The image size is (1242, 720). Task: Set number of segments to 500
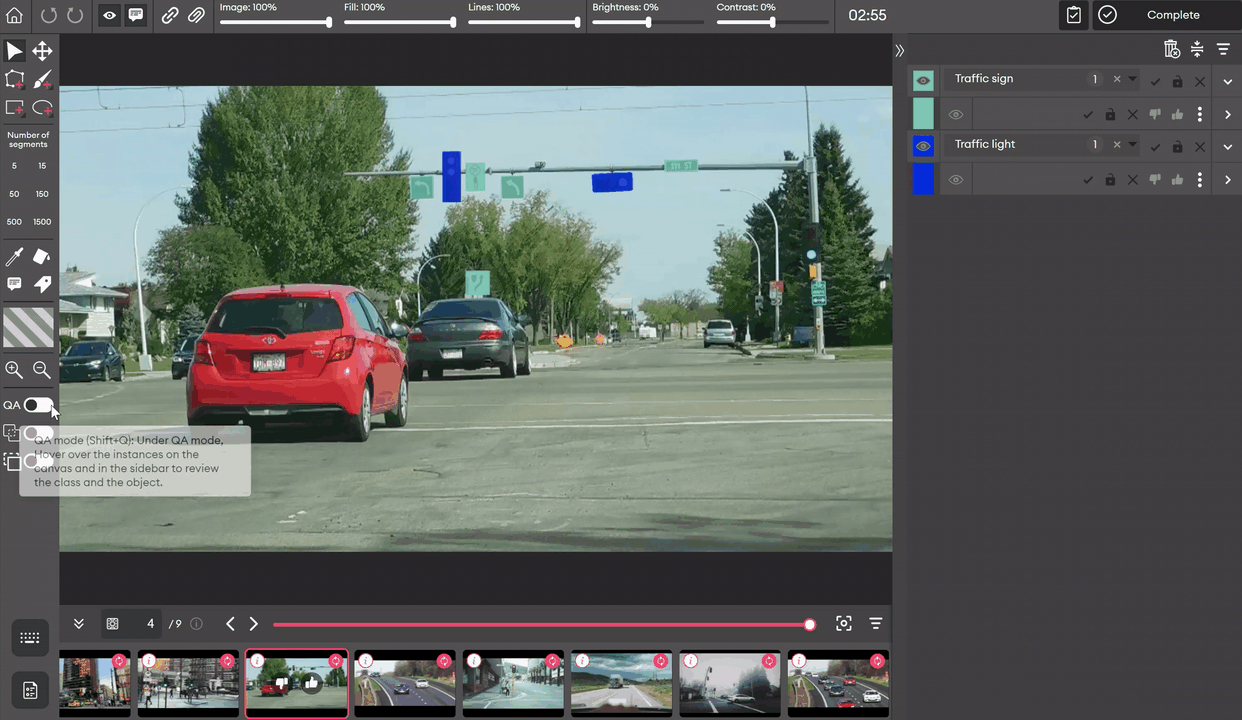click(x=14, y=222)
